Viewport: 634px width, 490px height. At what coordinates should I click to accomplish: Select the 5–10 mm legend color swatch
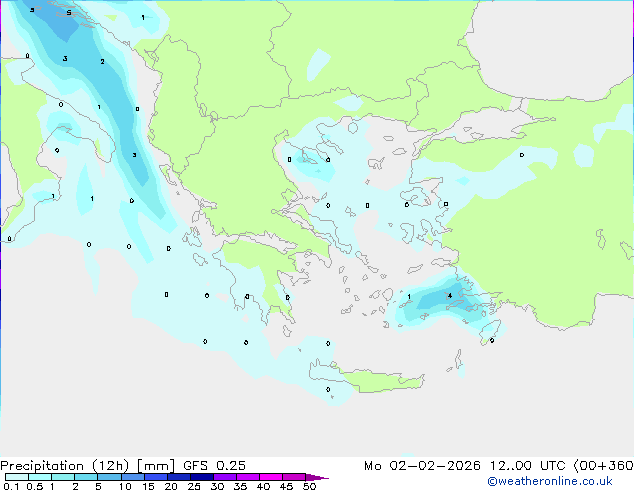(x=109, y=477)
